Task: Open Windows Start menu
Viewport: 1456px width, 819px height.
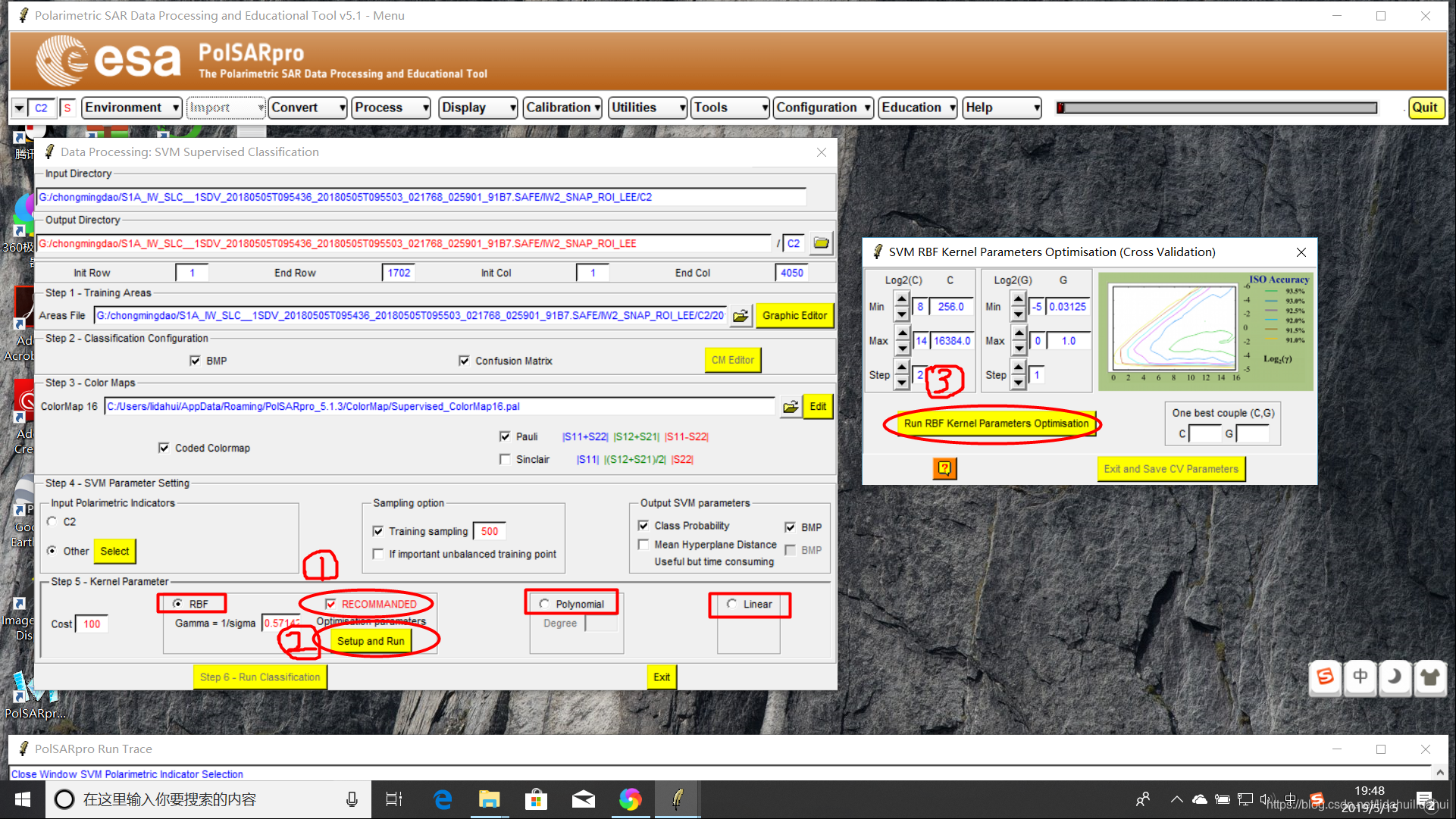Action: (x=23, y=799)
